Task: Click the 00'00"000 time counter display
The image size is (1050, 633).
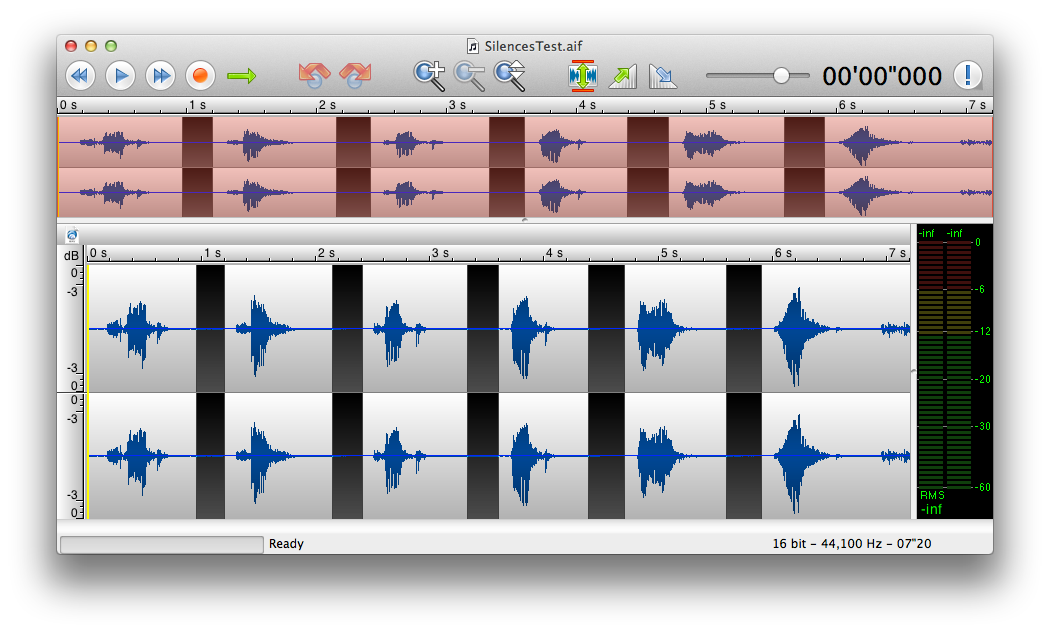Action: [x=882, y=76]
